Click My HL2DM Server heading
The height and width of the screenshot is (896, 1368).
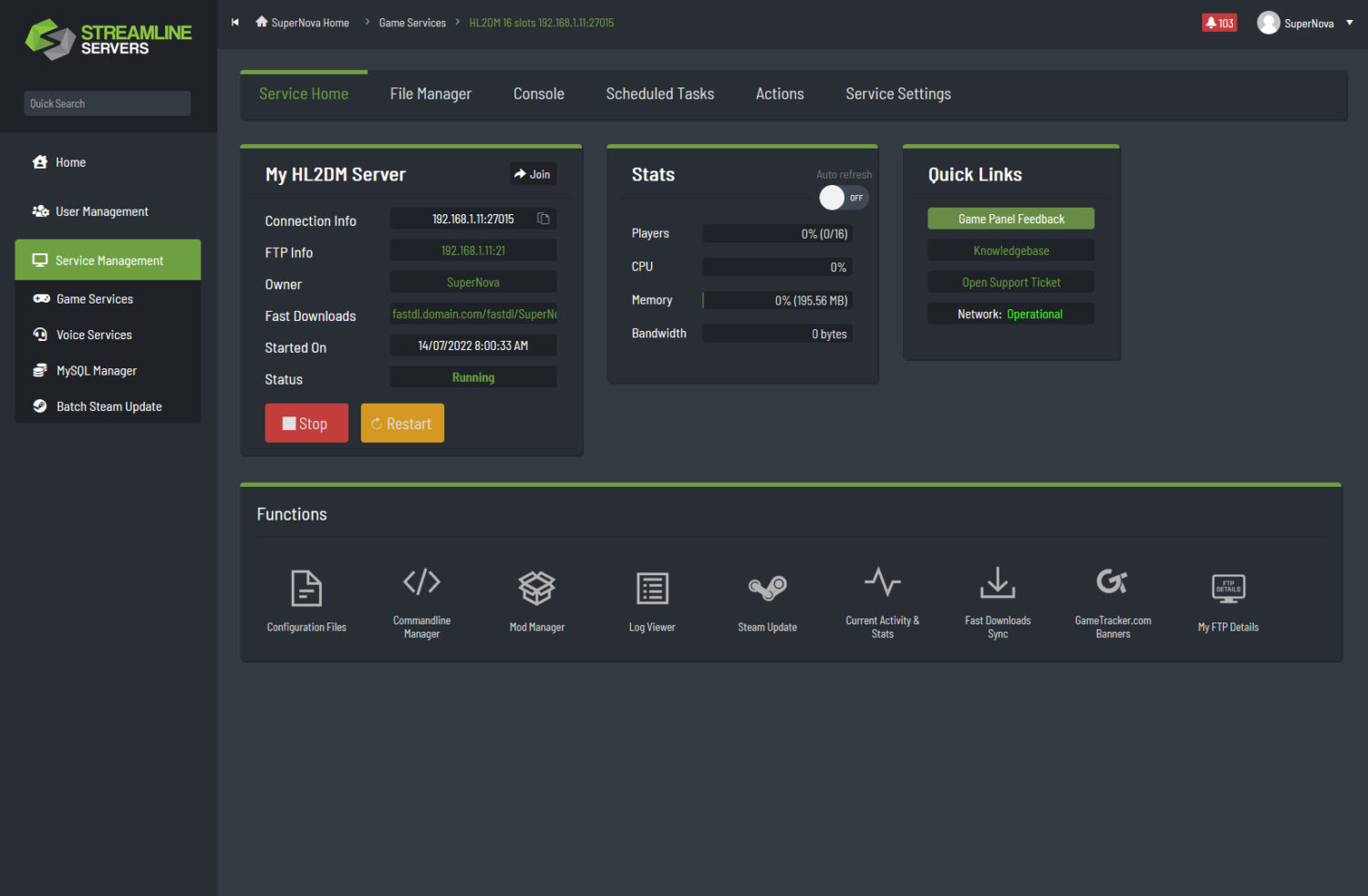tap(335, 174)
